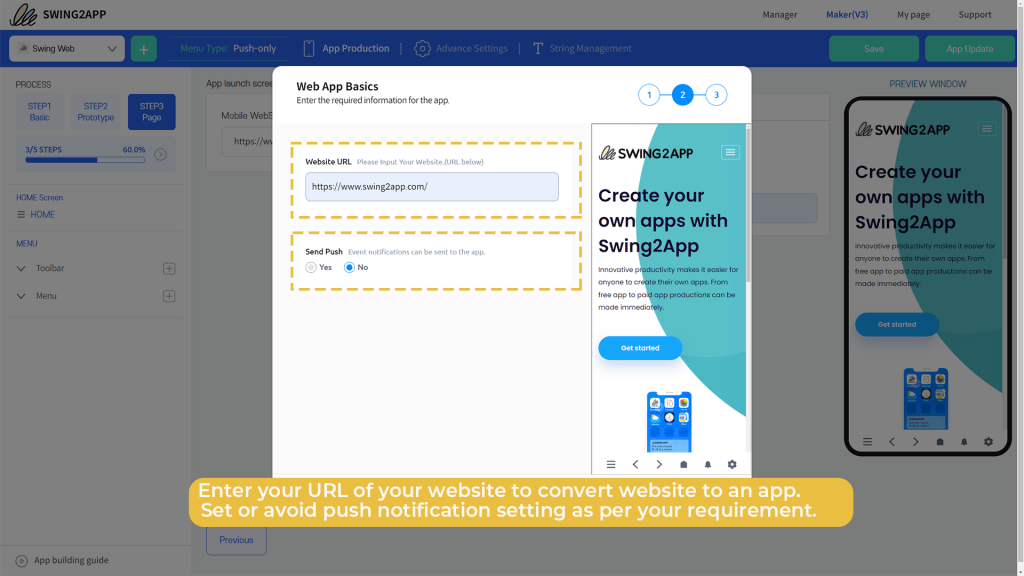Screen dimensions: 1024x576
Task: Click the 3/5 steps progress bar
Action: tap(85, 160)
